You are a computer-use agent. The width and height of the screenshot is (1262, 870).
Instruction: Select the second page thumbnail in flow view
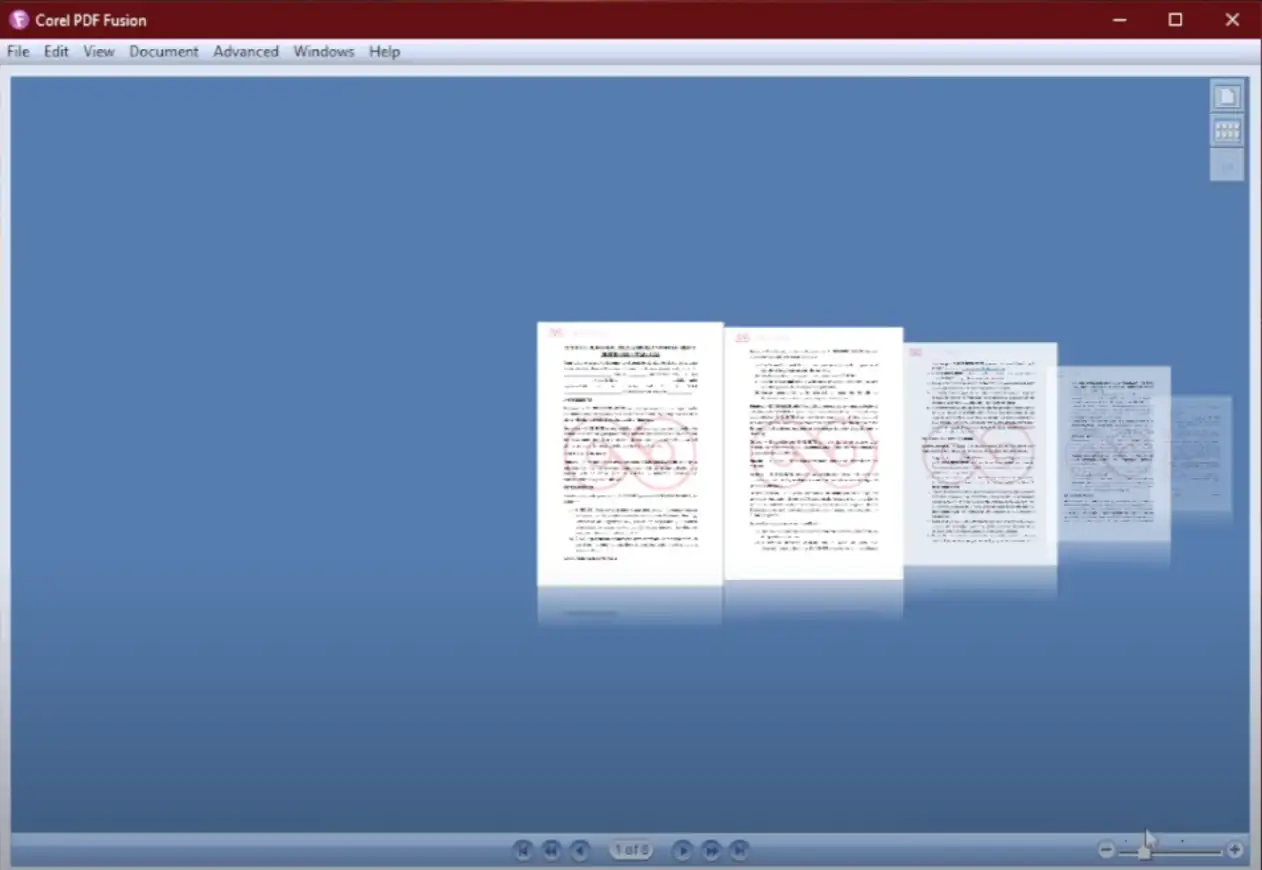[x=814, y=453]
